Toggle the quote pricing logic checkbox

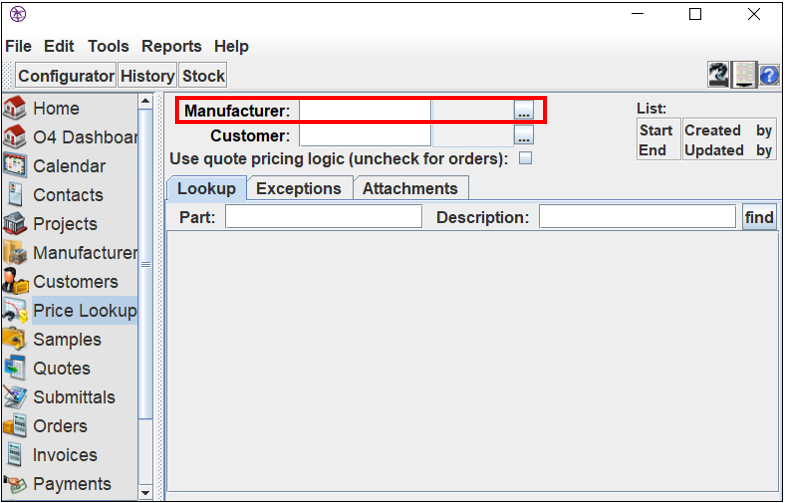(525, 158)
